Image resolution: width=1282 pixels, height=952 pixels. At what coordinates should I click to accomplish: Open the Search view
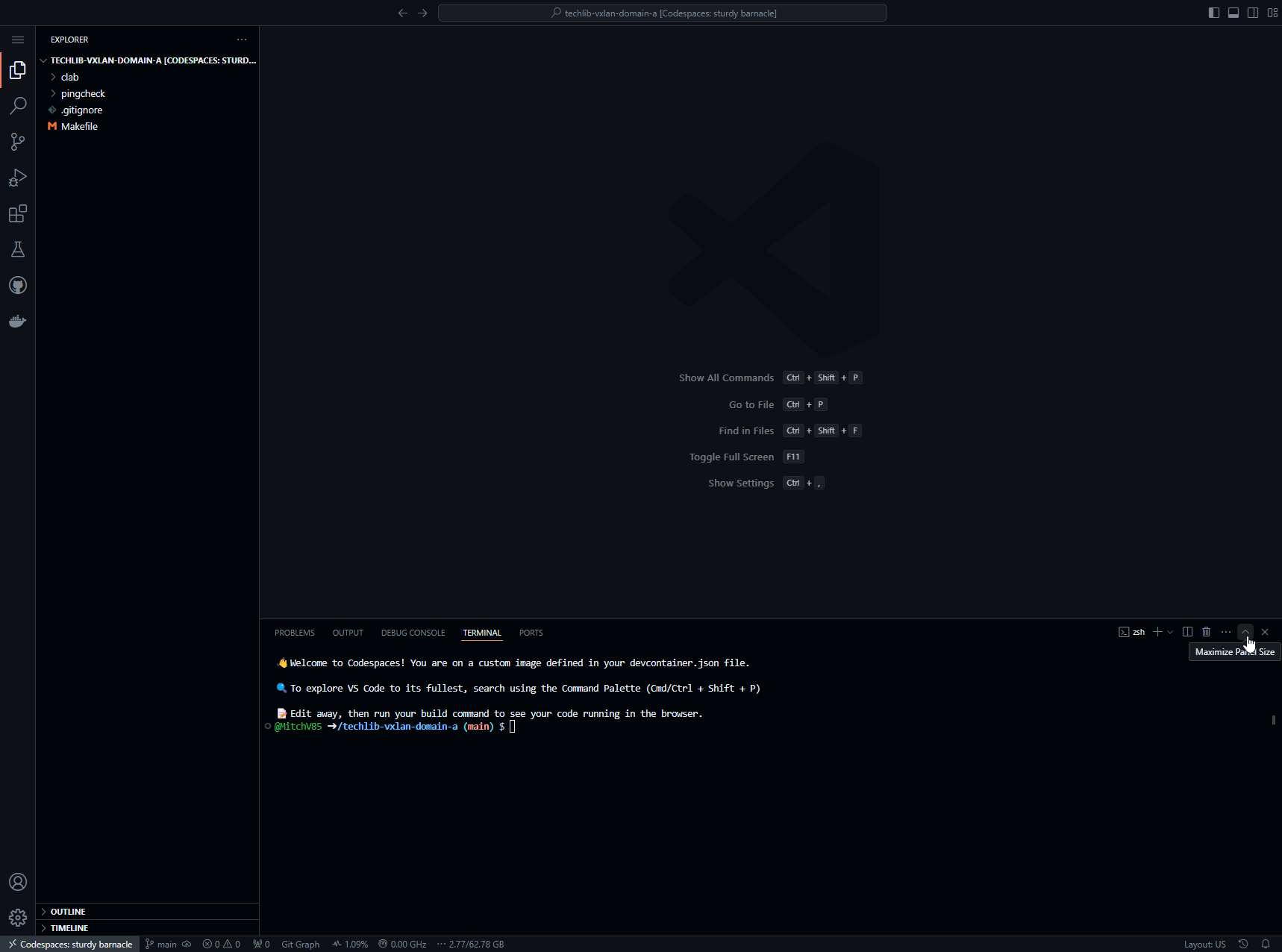[x=18, y=106]
